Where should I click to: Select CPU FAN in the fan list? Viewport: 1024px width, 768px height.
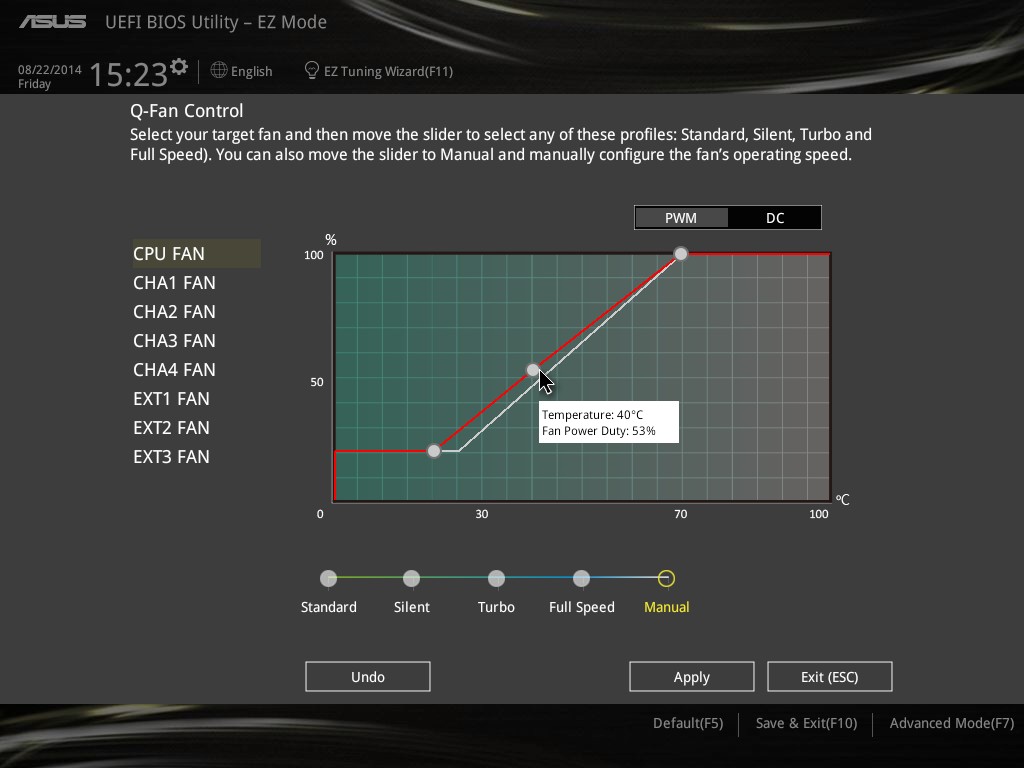tap(197, 253)
